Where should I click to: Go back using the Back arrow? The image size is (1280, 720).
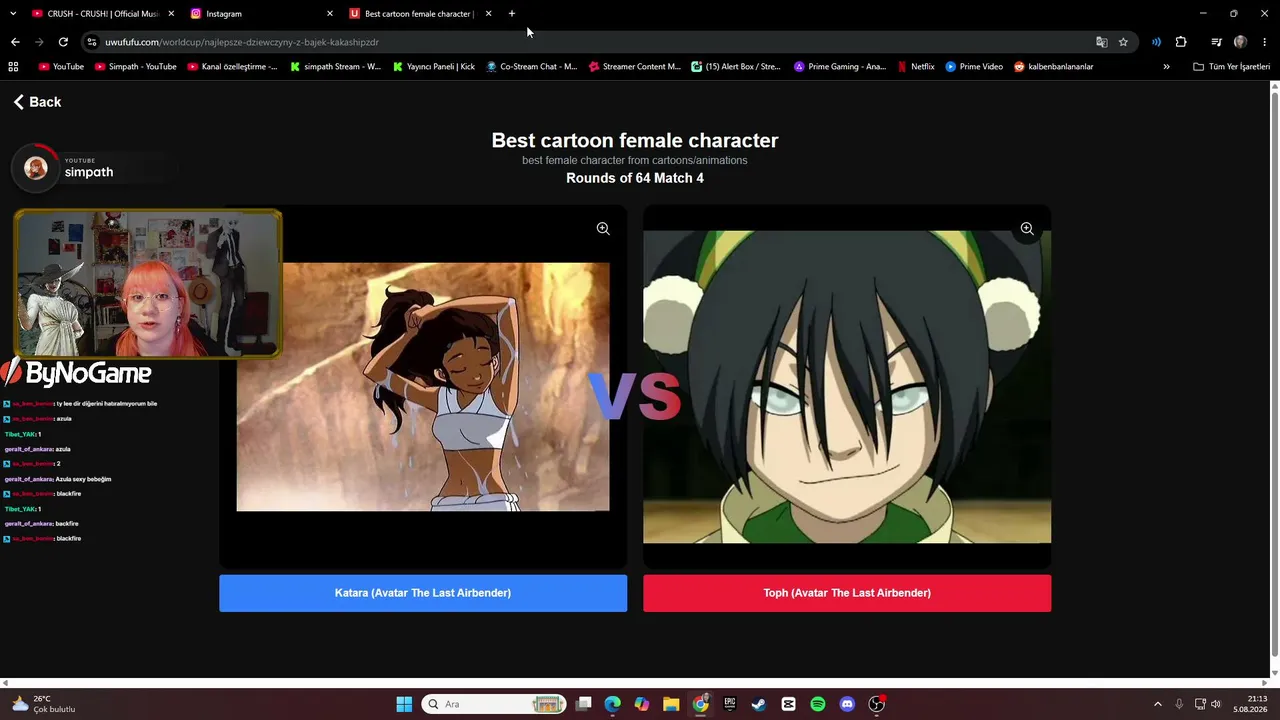(x=37, y=102)
